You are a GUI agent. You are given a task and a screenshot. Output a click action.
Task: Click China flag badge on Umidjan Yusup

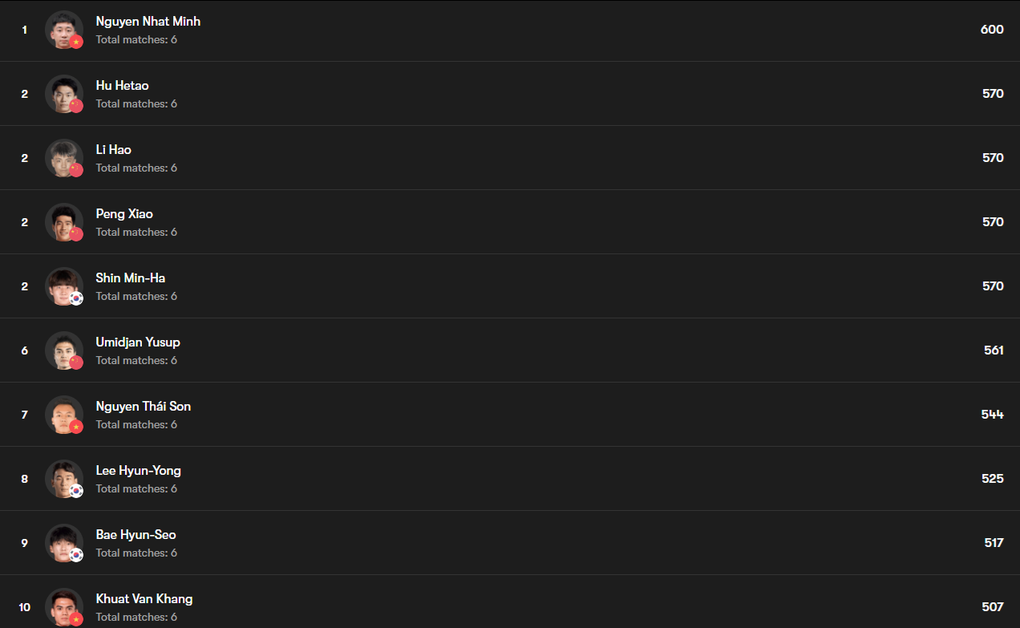76,362
